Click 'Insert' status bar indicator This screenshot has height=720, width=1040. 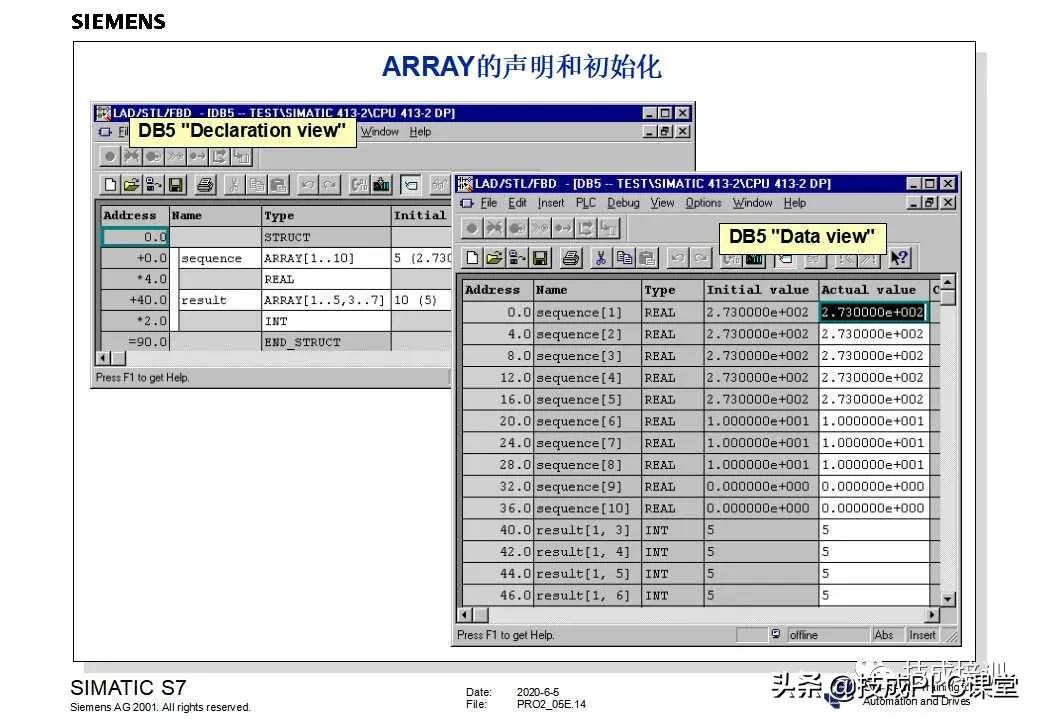(x=922, y=635)
